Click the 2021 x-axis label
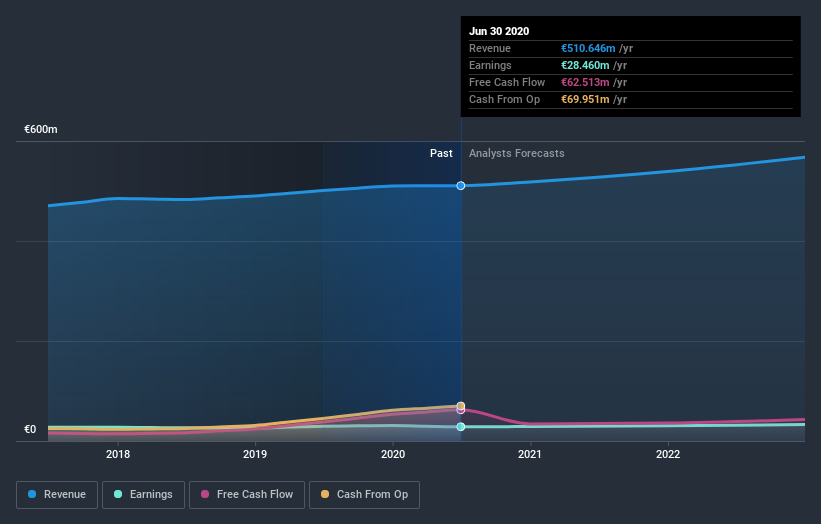 point(530,454)
